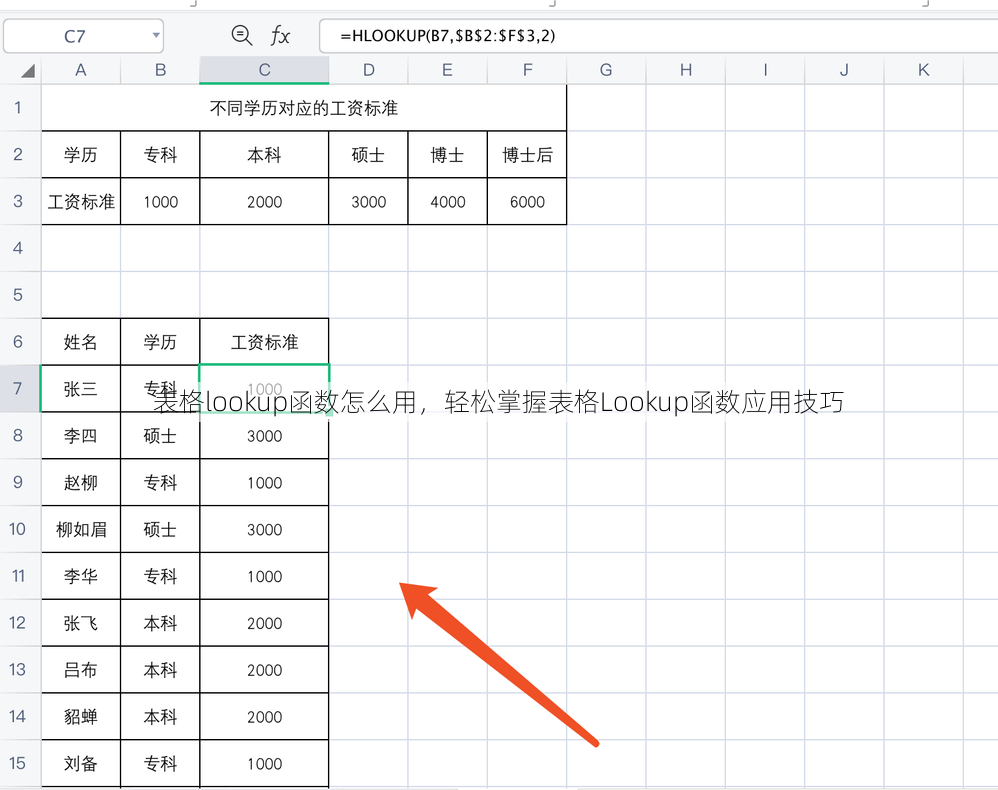The width and height of the screenshot is (998, 790).
Task: Select row 1 header
Action: click(x=18, y=108)
